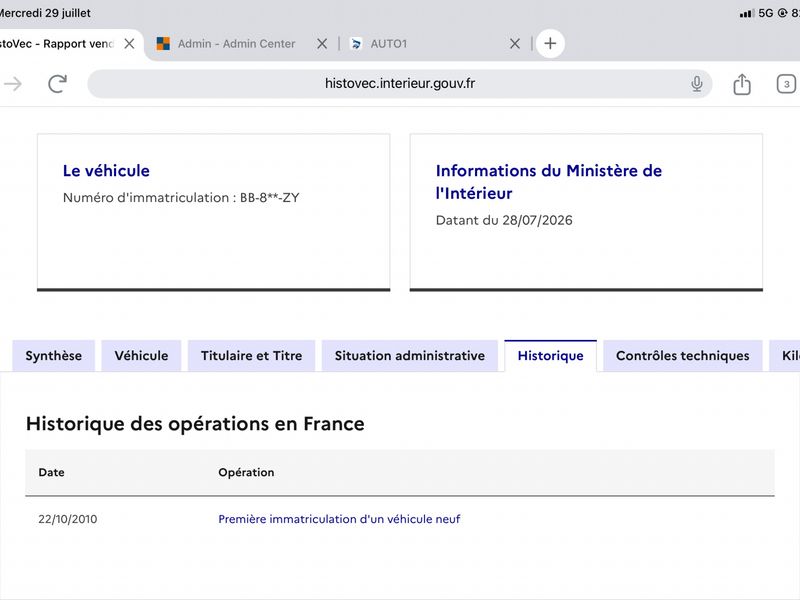Open the Situation administrative tab
800x600 pixels.
(410, 356)
